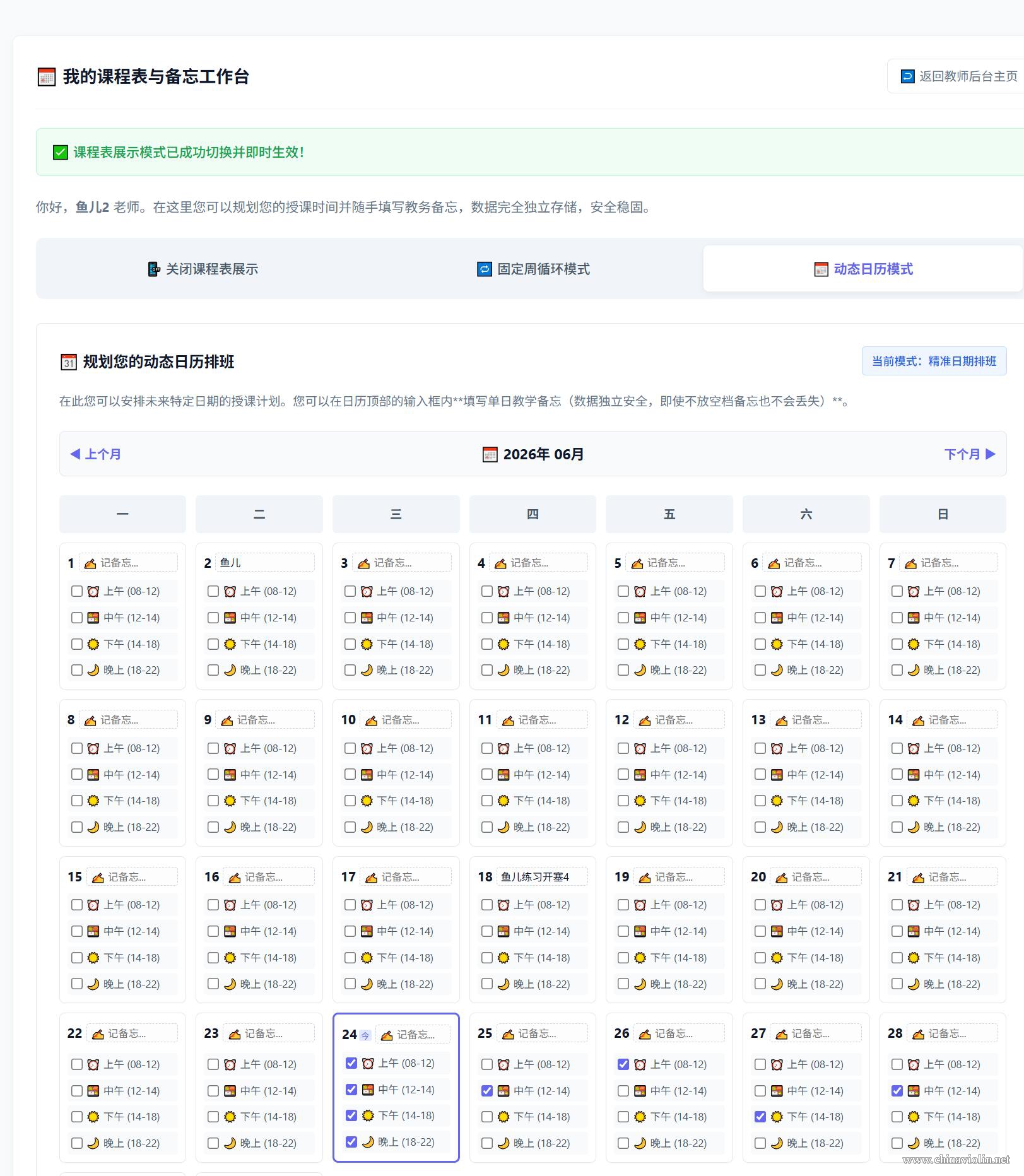The width and height of the screenshot is (1024, 1176).
Task: Click the sun icon for day 12 下午
Action: click(x=640, y=801)
